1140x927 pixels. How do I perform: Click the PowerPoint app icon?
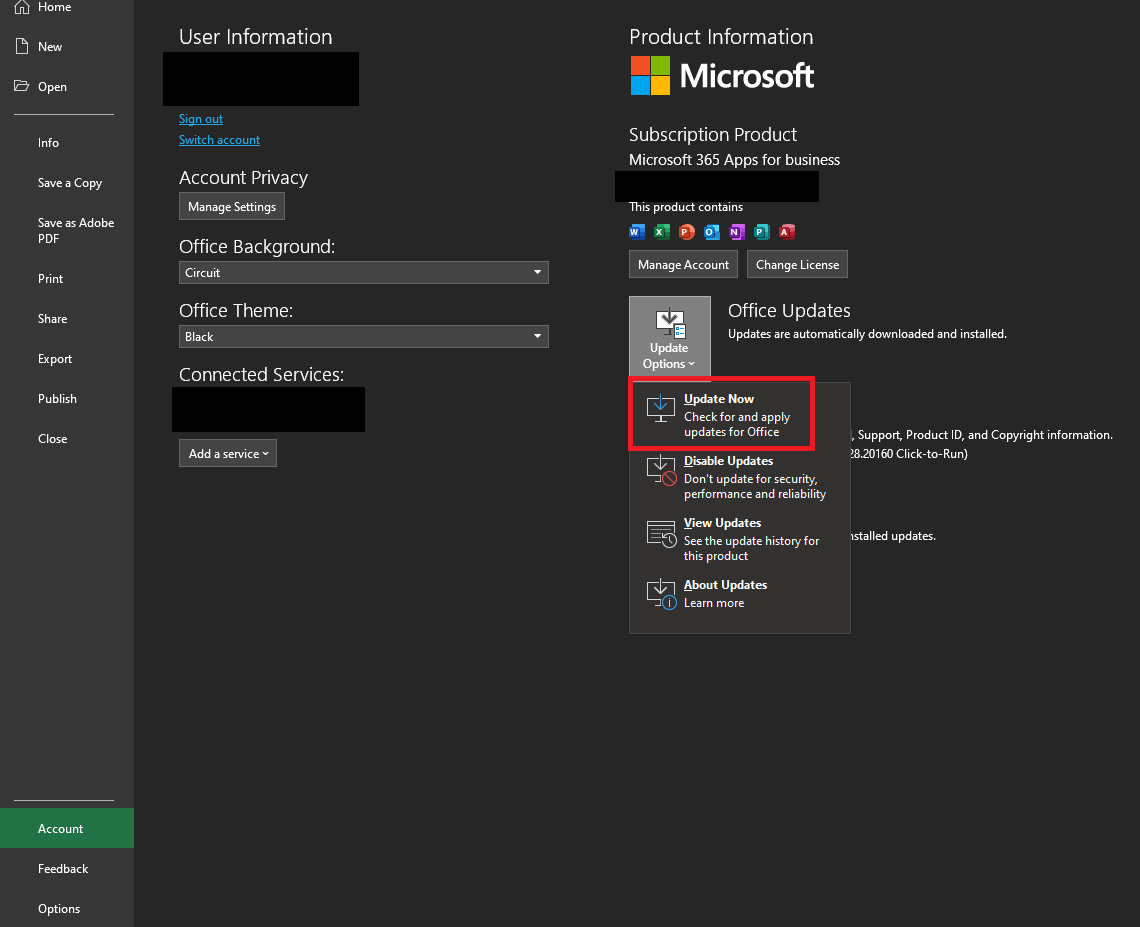point(686,232)
